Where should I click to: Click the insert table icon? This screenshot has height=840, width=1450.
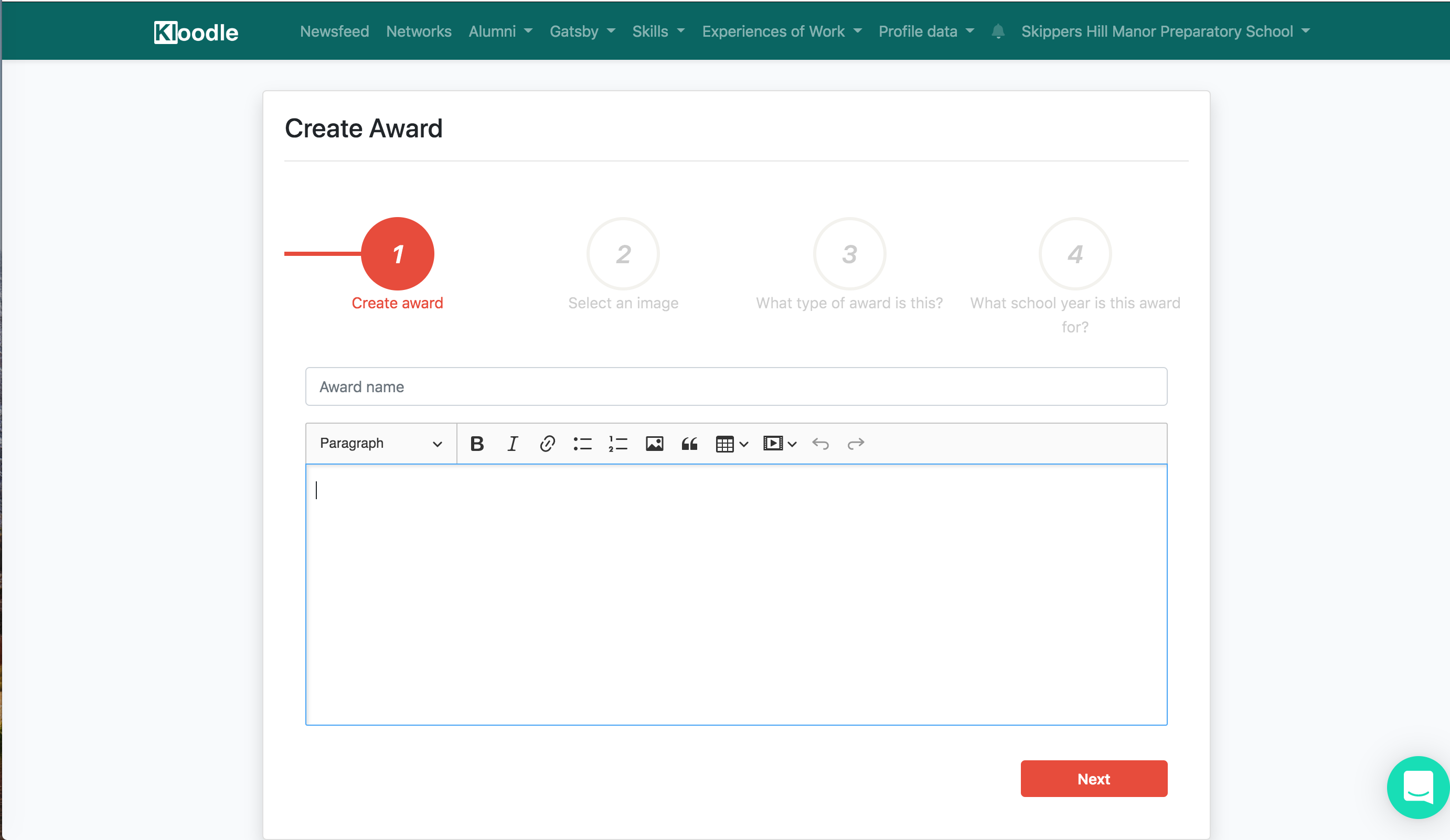coord(724,443)
